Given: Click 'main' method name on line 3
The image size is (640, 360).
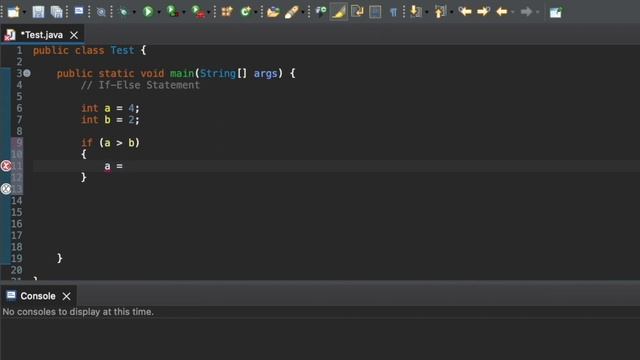Looking at the screenshot, I should click(182, 73).
